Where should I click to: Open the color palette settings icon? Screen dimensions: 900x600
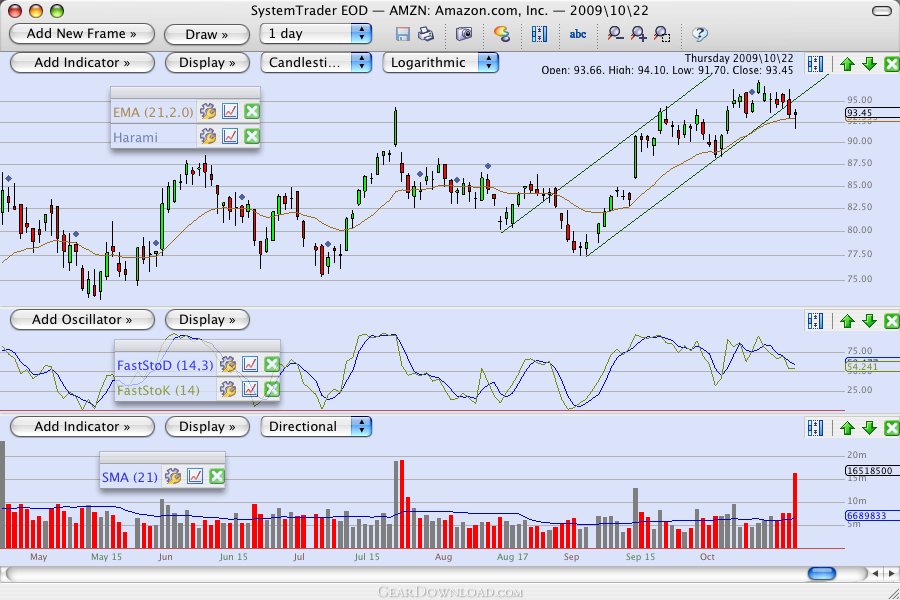tap(502, 34)
